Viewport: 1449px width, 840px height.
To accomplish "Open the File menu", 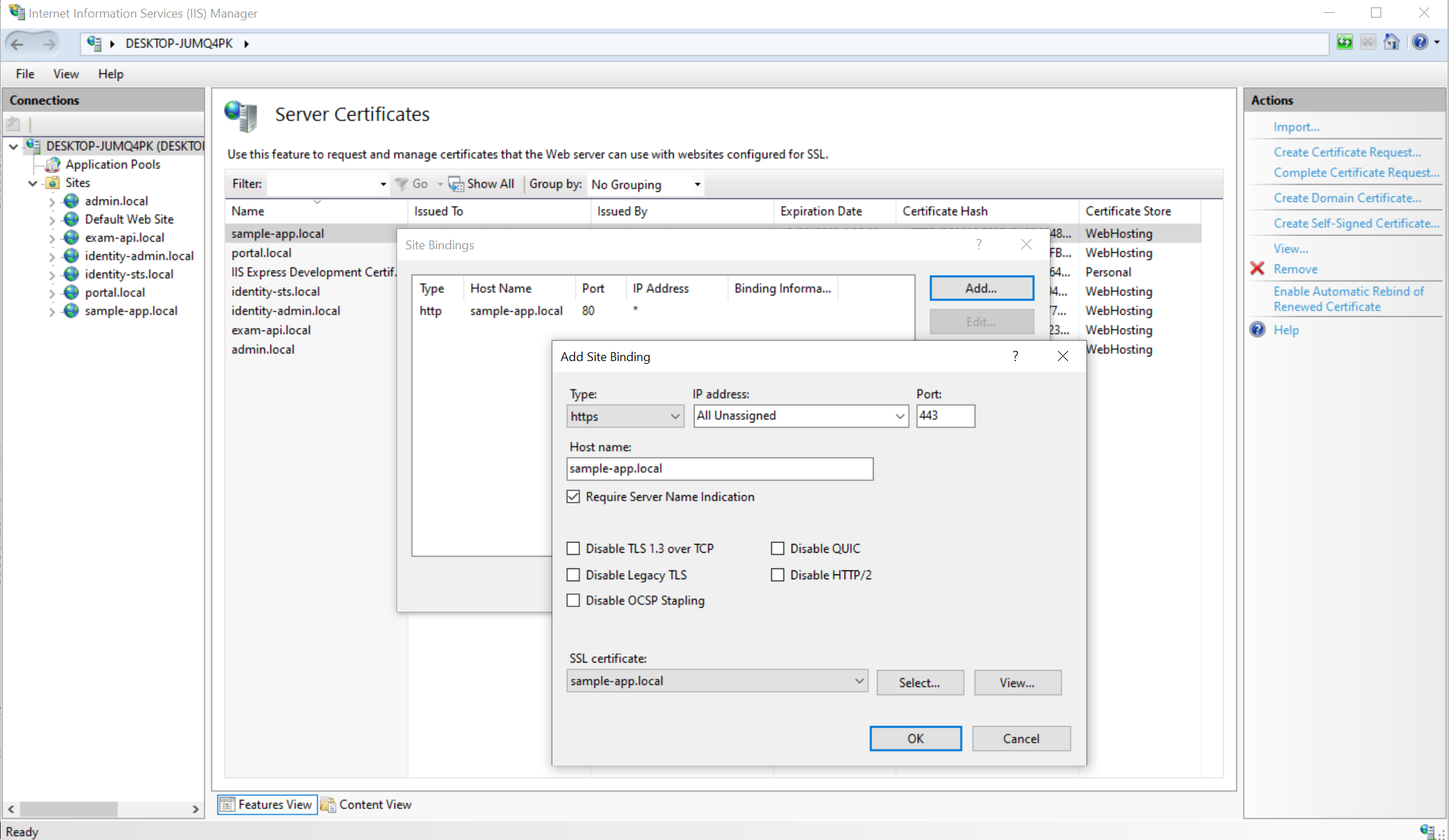I will click(x=25, y=74).
